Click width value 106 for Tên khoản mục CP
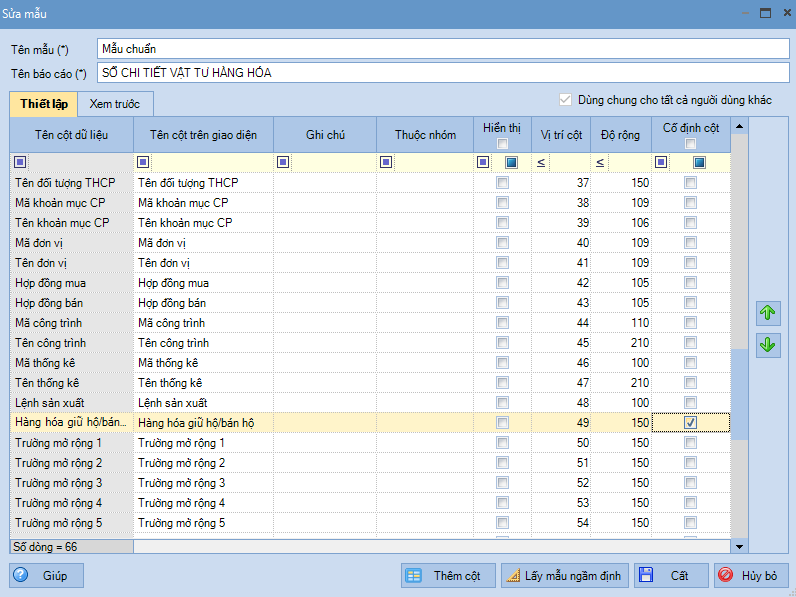The width and height of the screenshot is (796, 597). [621, 223]
